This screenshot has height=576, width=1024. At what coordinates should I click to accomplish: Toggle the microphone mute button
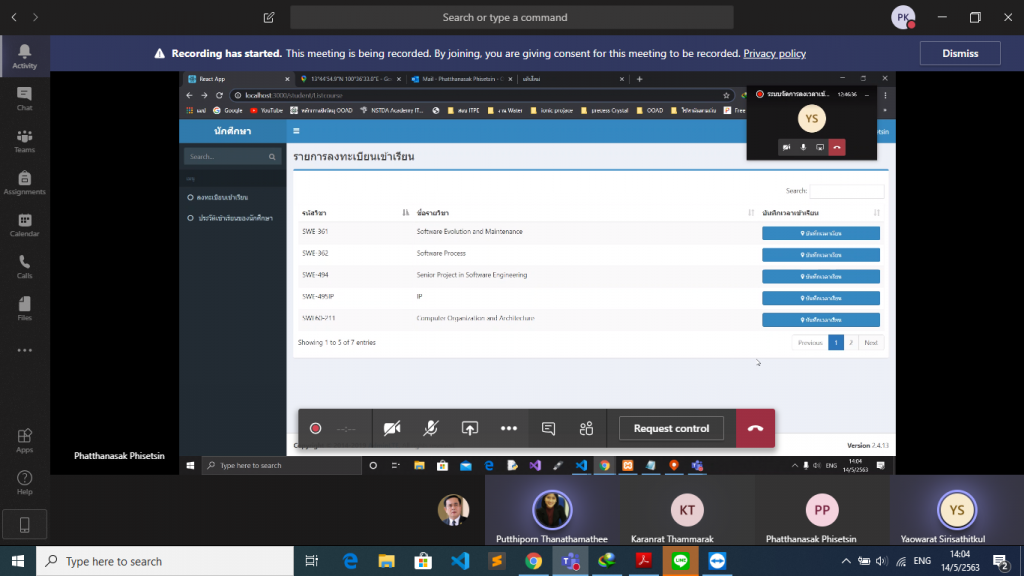tap(430, 428)
